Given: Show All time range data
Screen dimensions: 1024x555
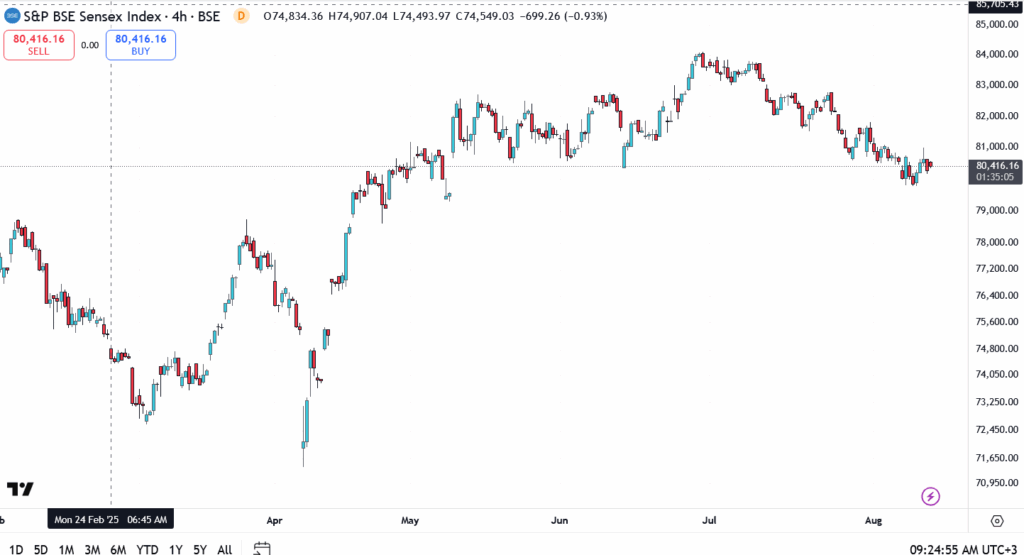Looking at the screenshot, I should click(225, 549).
